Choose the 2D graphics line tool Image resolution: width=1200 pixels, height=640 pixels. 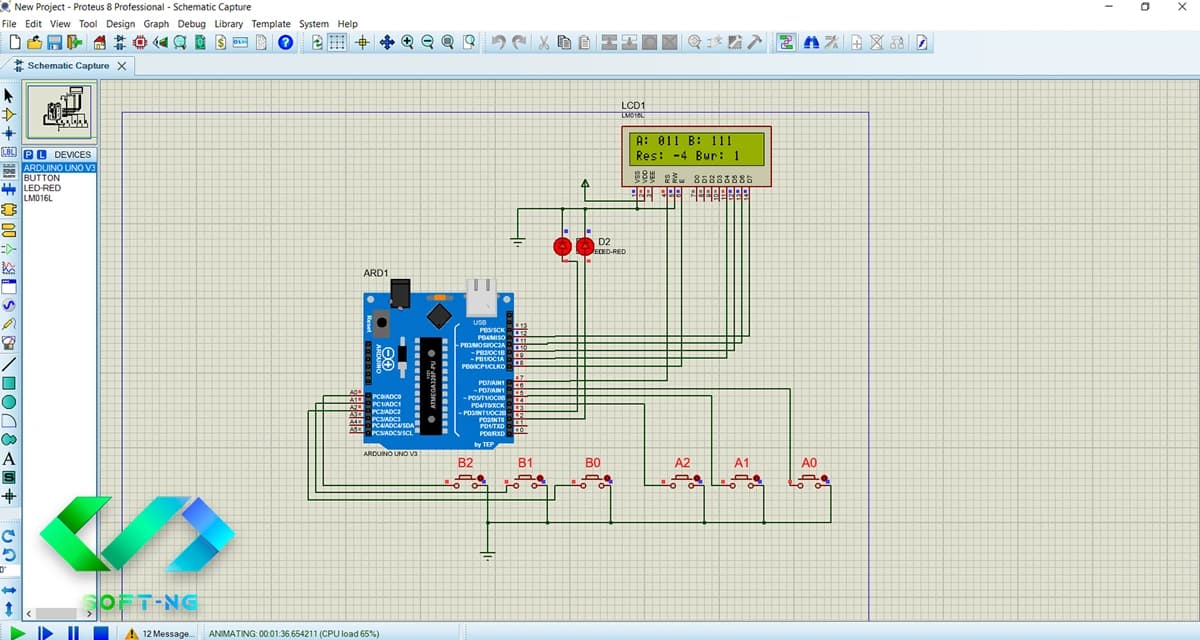pos(9,364)
